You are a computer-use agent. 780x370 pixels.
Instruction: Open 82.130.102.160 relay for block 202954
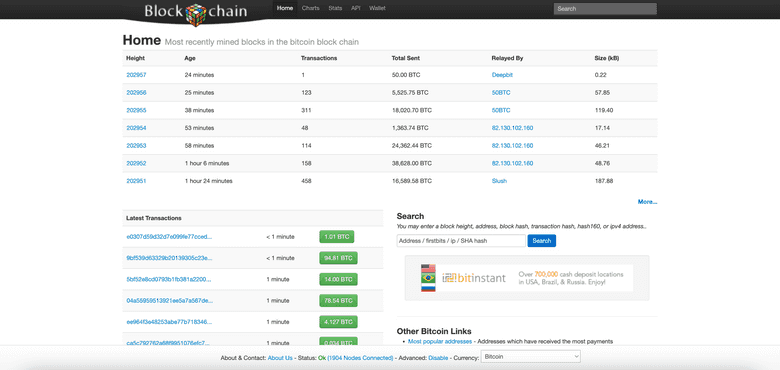pos(512,128)
